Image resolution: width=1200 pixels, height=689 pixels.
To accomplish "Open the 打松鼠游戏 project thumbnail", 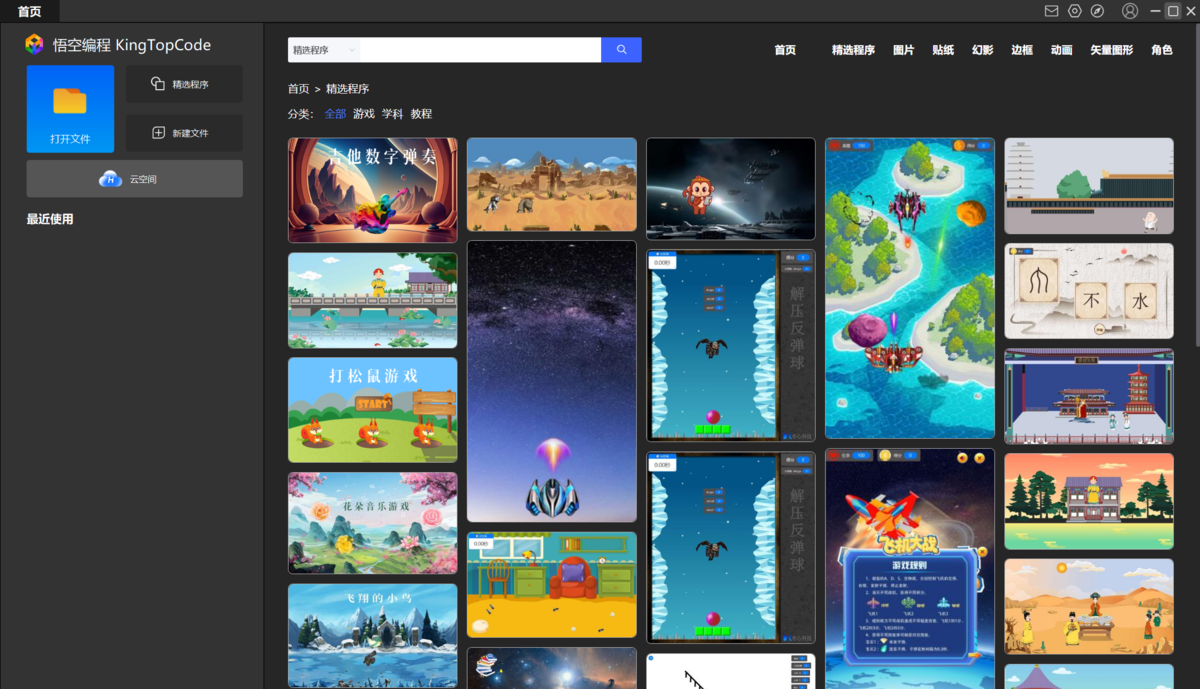I will click(372, 410).
